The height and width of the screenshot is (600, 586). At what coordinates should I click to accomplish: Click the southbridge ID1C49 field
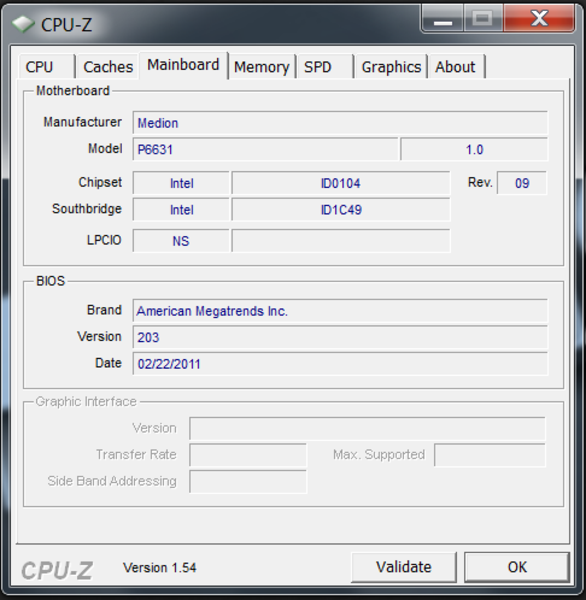pyautogui.click(x=341, y=209)
